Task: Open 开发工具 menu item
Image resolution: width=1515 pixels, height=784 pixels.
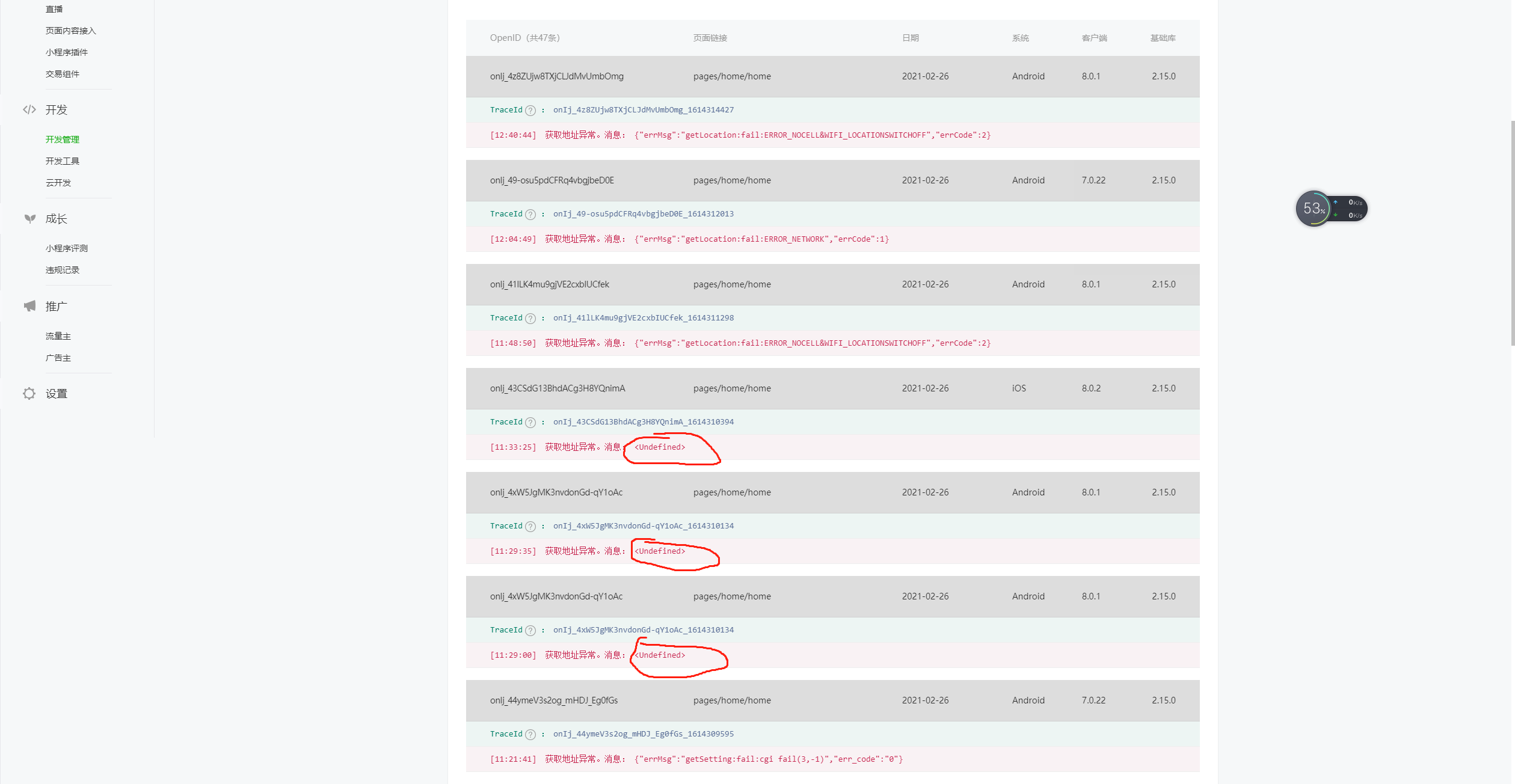Action: click(x=63, y=161)
